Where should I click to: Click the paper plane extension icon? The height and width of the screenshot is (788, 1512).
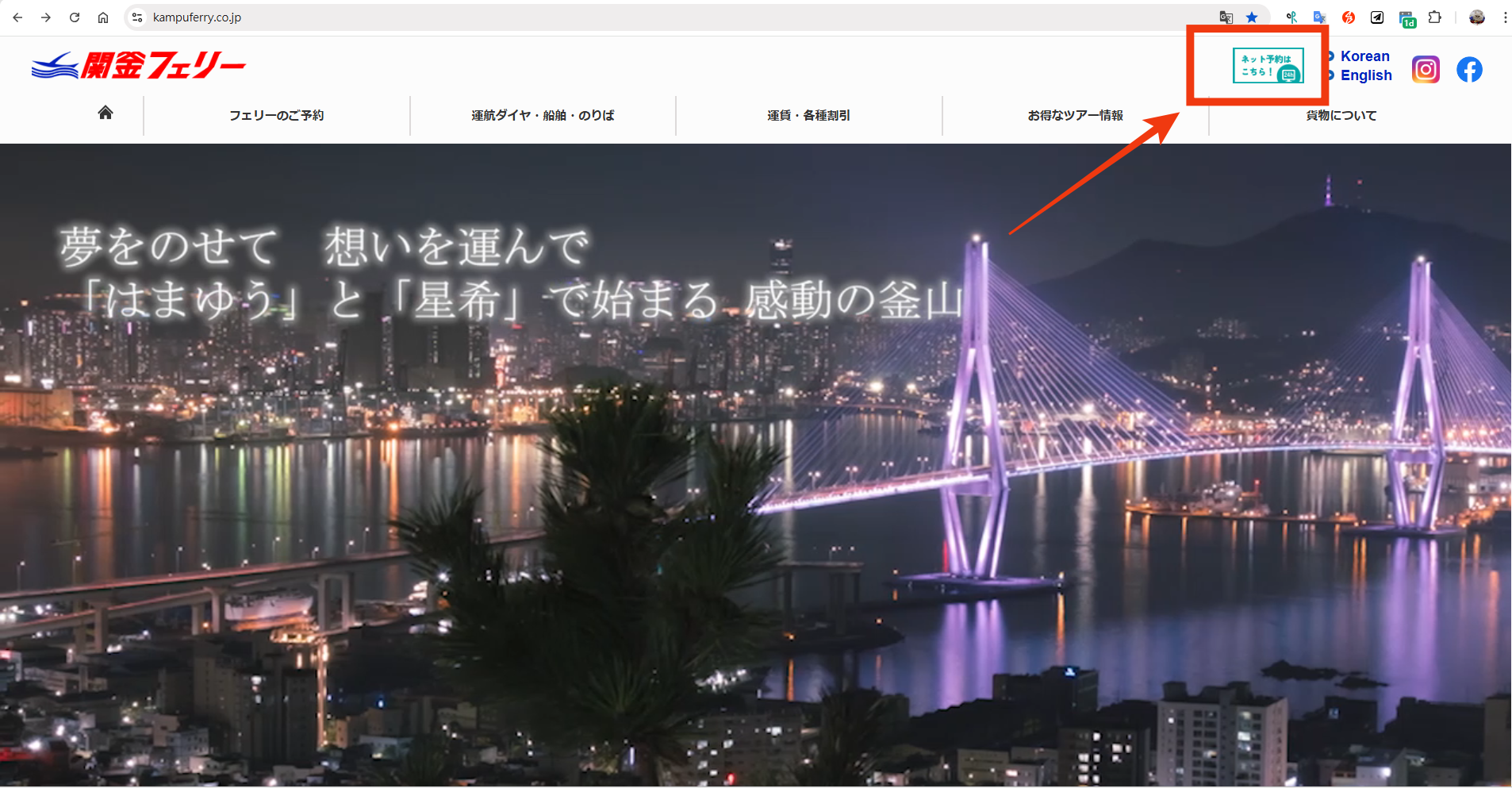point(1377,17)
